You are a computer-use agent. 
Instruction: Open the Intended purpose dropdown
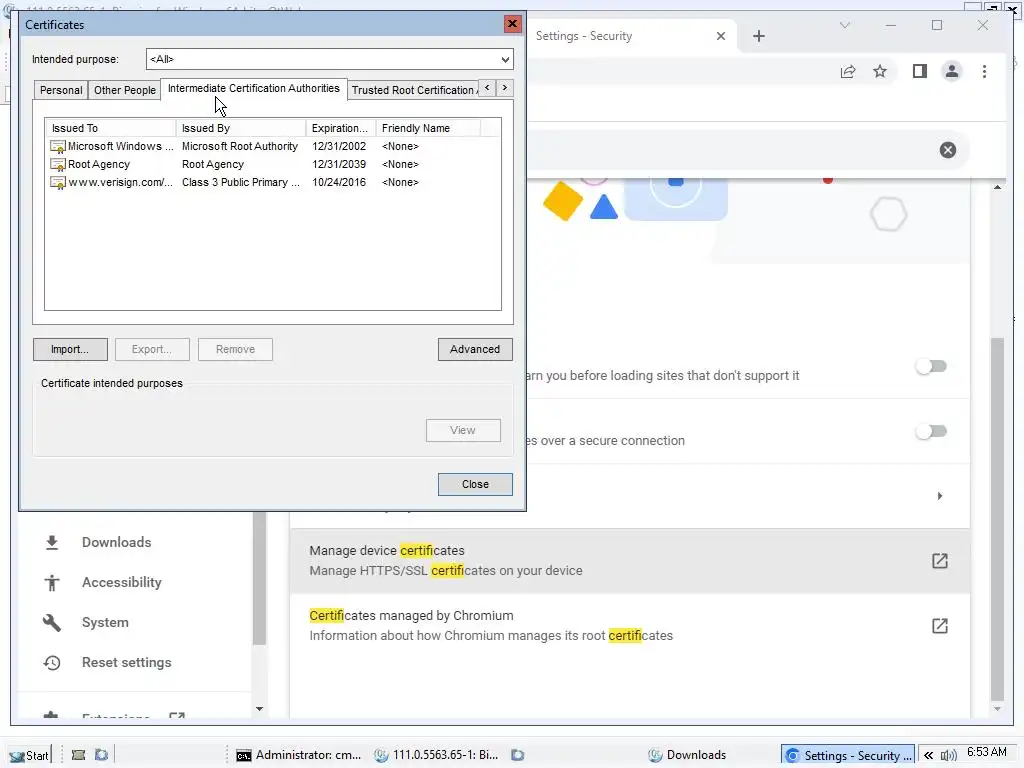click(x=330, y=59)
